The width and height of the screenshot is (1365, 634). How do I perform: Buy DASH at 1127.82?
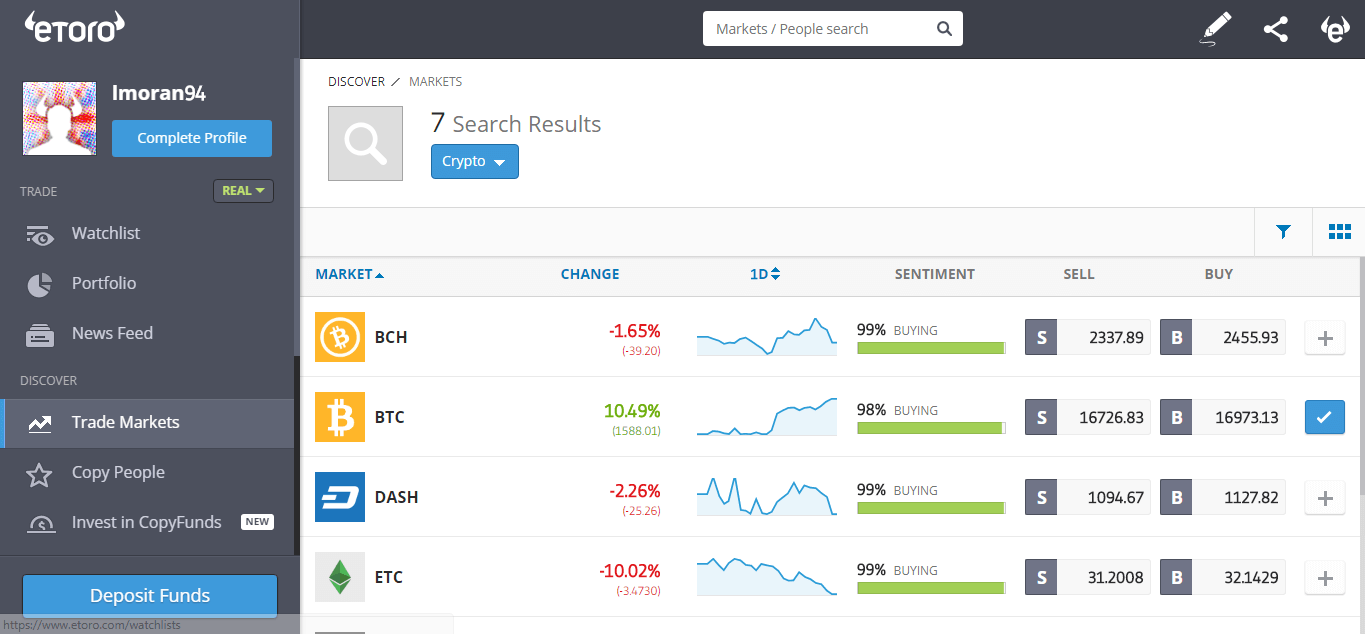pos(1223,498)
